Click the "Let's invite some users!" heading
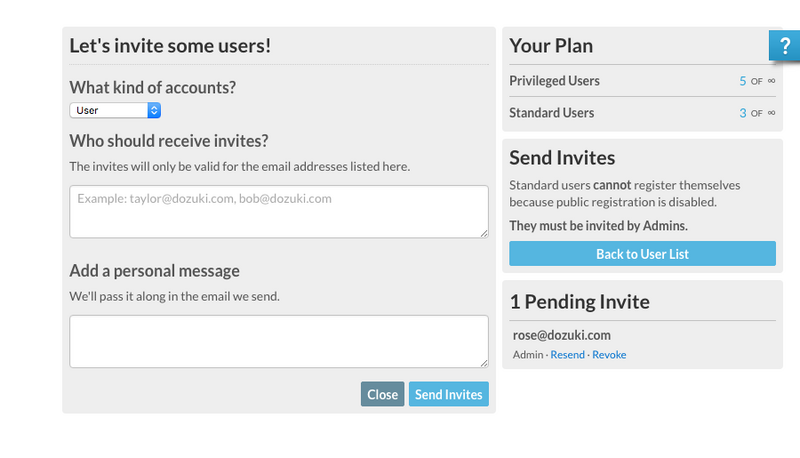 170,45
